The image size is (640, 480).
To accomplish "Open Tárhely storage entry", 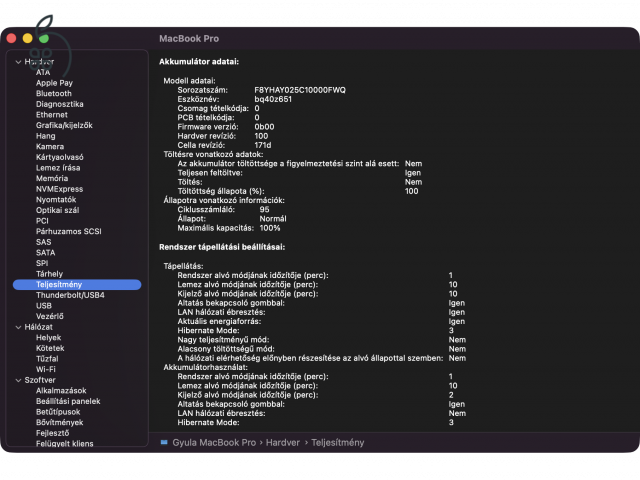I will 49,274.
